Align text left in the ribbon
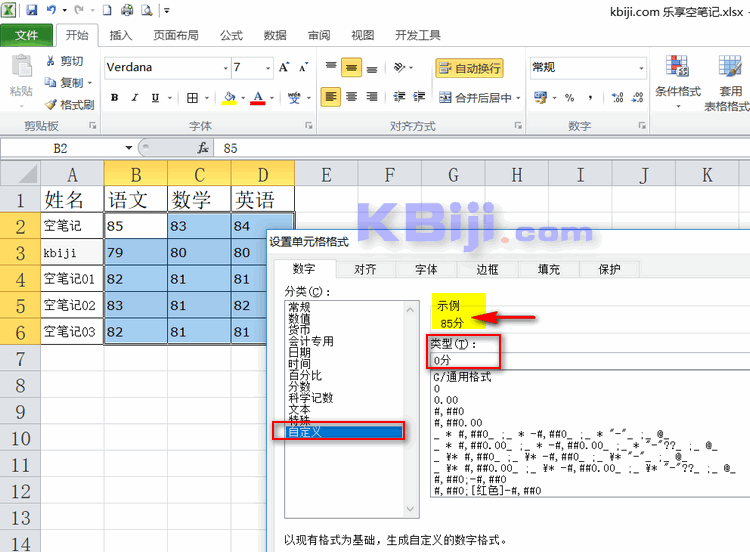 pyautogui.click(x=331, y=98)
